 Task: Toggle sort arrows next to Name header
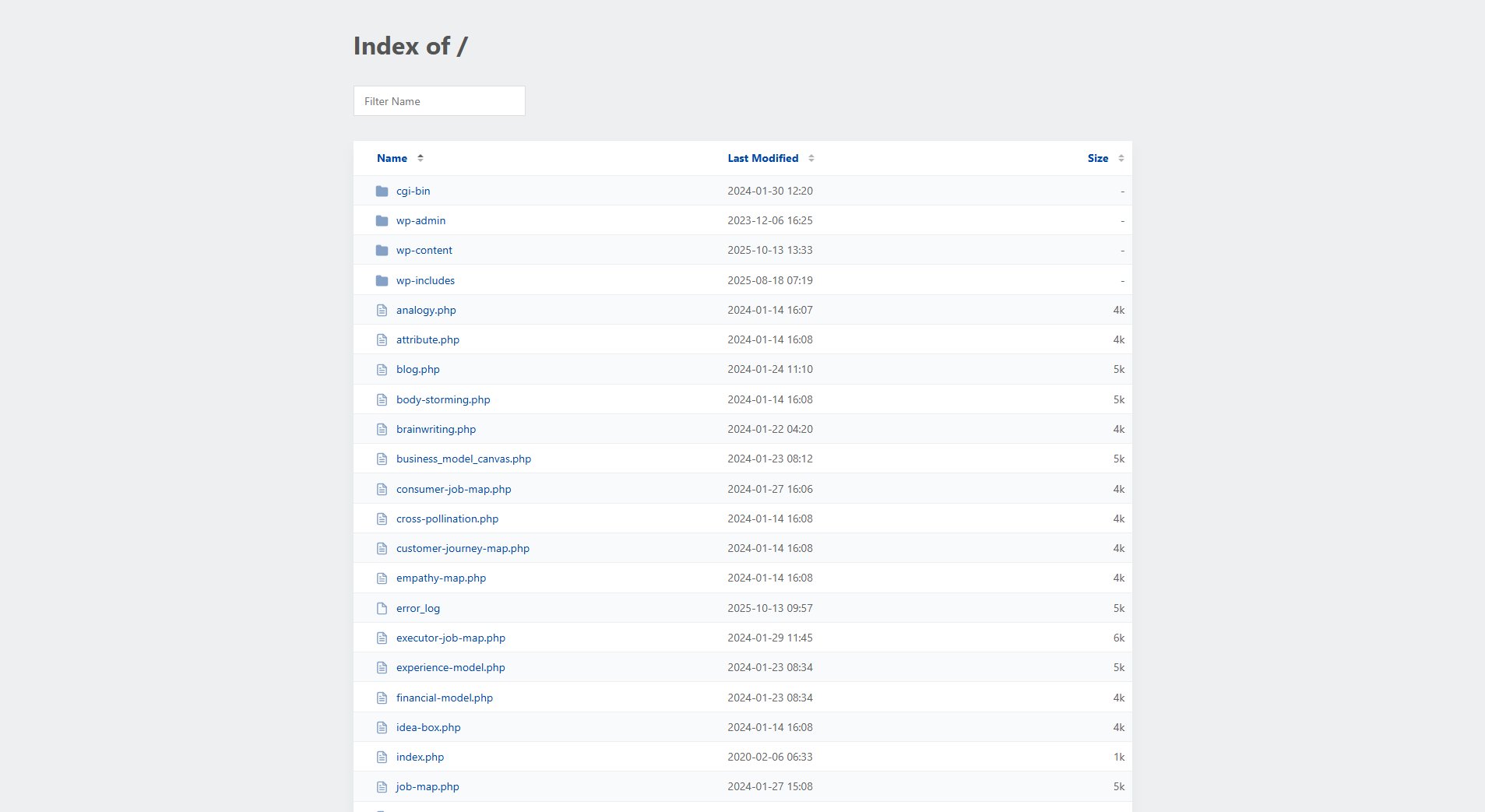pyautogui.click(x=421, y=158)
